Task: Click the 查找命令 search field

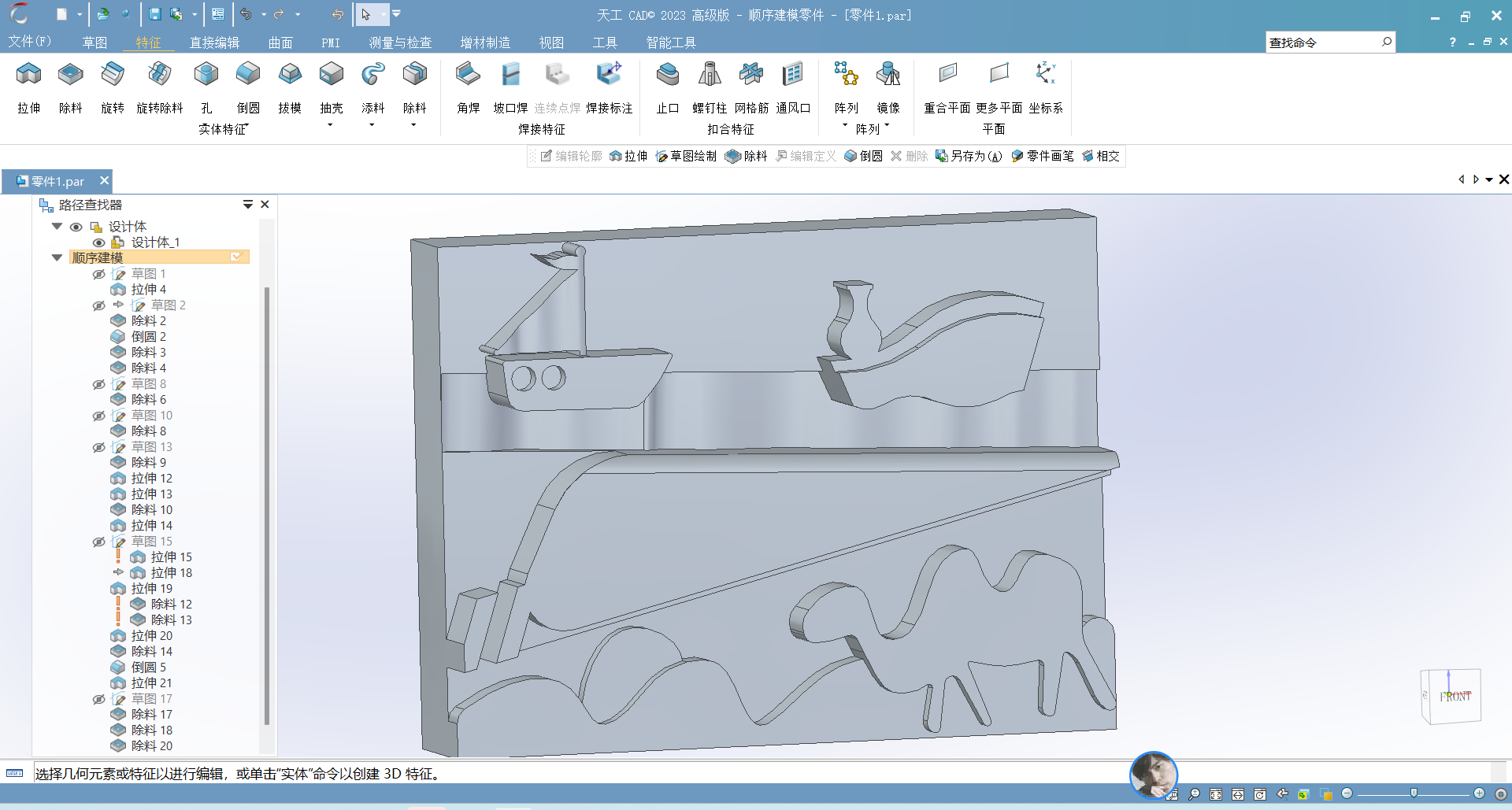Action: (1331, 43)
